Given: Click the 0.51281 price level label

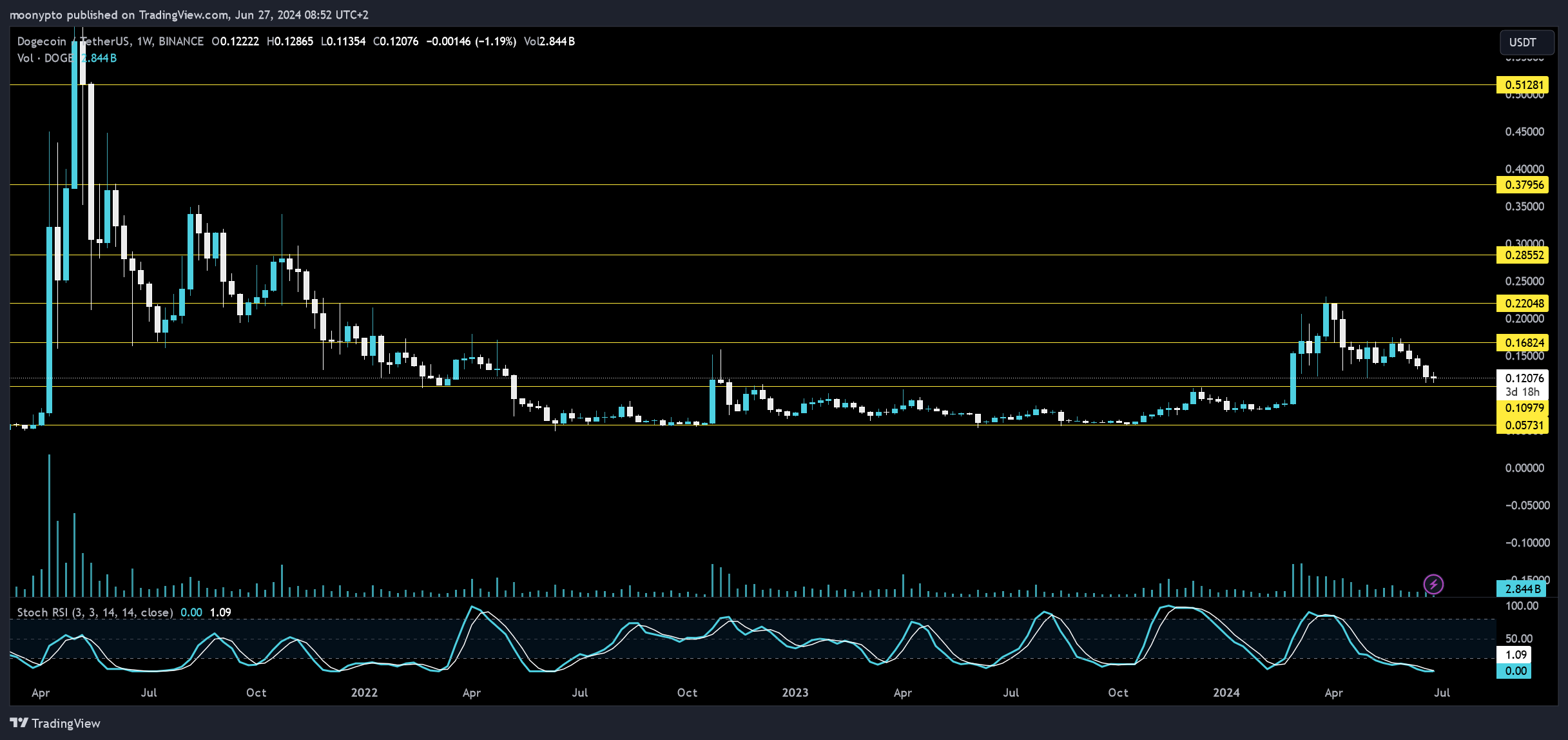Looking at the screenshot, I should 1522,85.
